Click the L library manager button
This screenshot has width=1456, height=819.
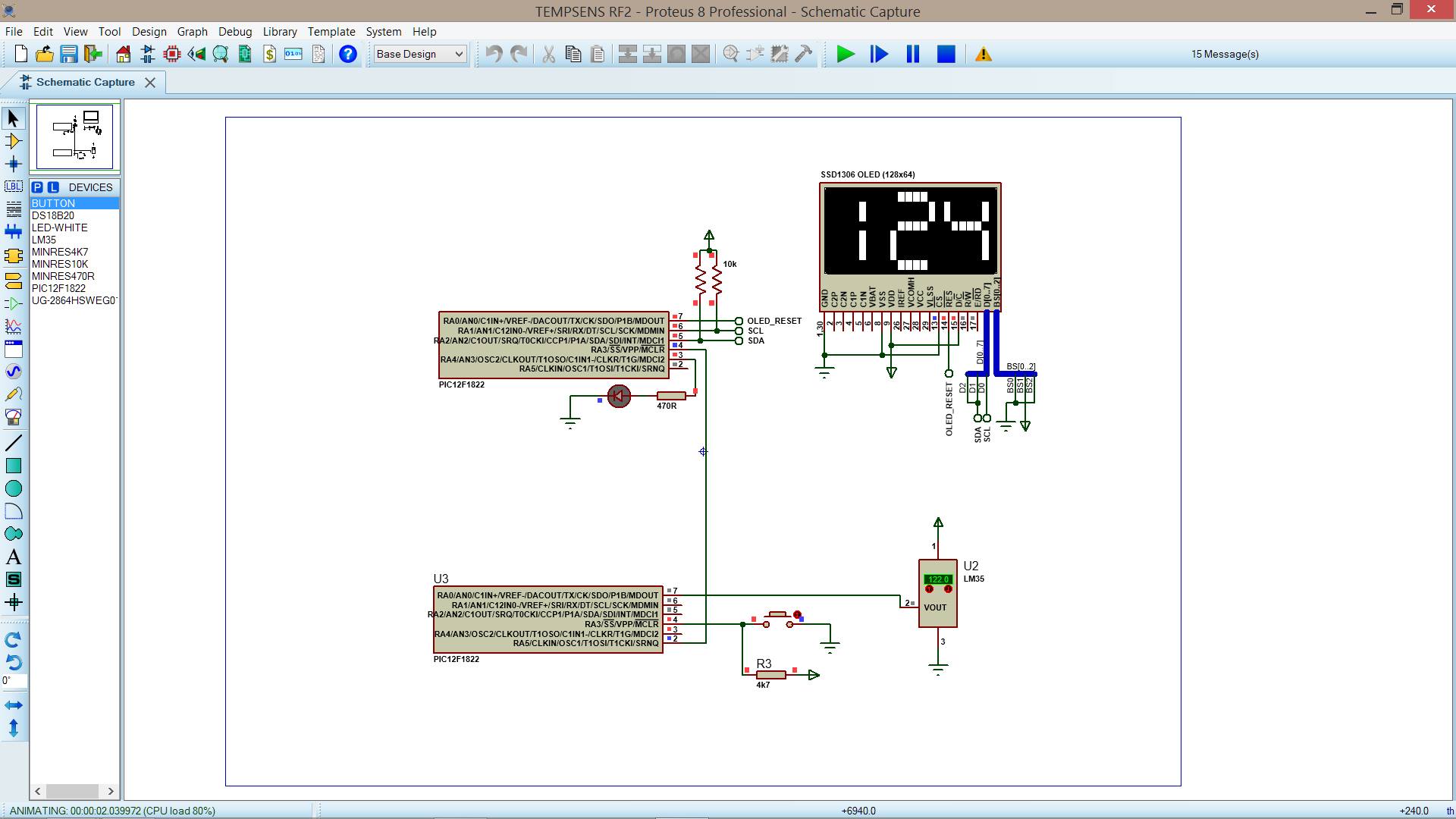52,187
